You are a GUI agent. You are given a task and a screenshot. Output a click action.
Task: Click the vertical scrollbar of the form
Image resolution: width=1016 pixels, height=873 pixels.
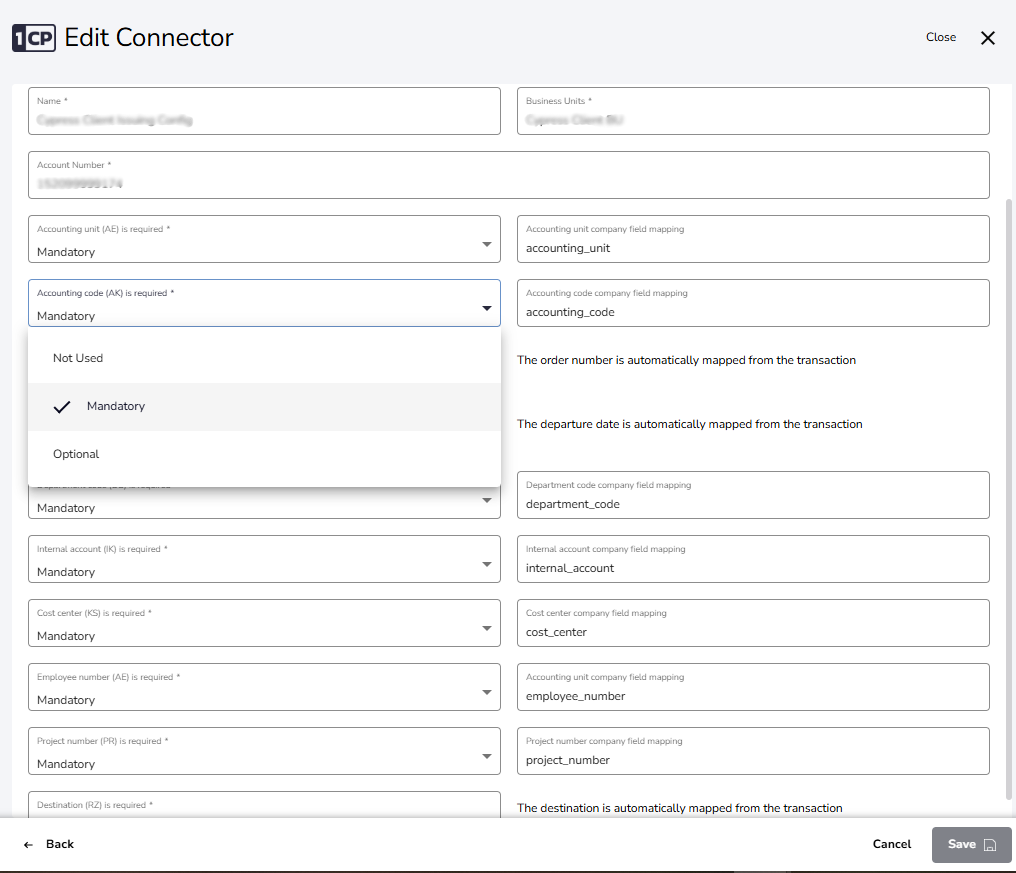pyautogui.click(x=1008, y=500)
